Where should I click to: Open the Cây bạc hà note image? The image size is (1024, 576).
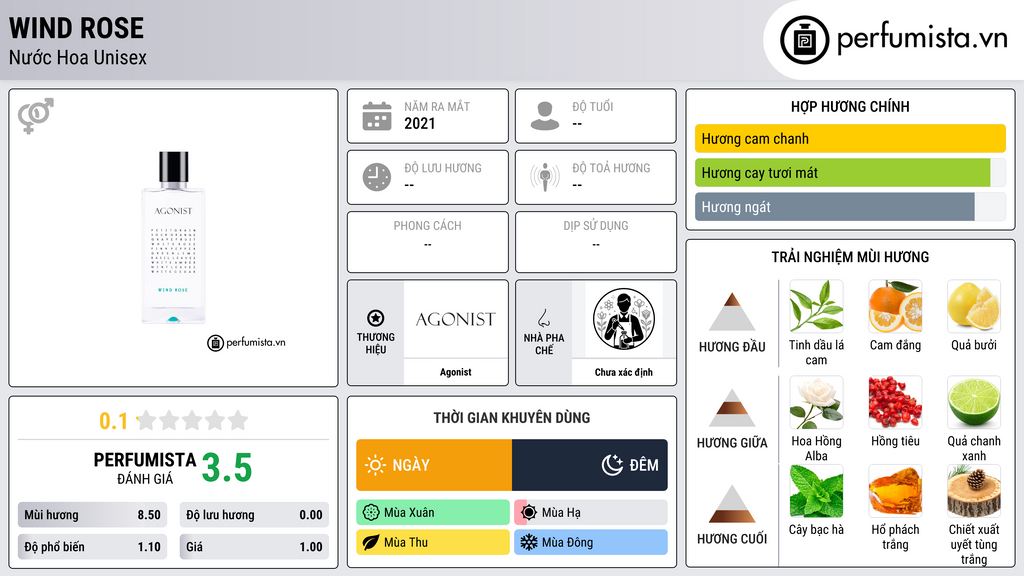[x=816, y=491]
